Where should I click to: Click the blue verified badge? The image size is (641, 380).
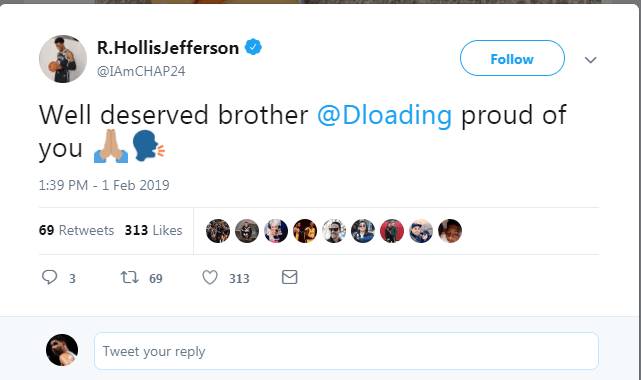pyautogui.click(x=253, y=47)
